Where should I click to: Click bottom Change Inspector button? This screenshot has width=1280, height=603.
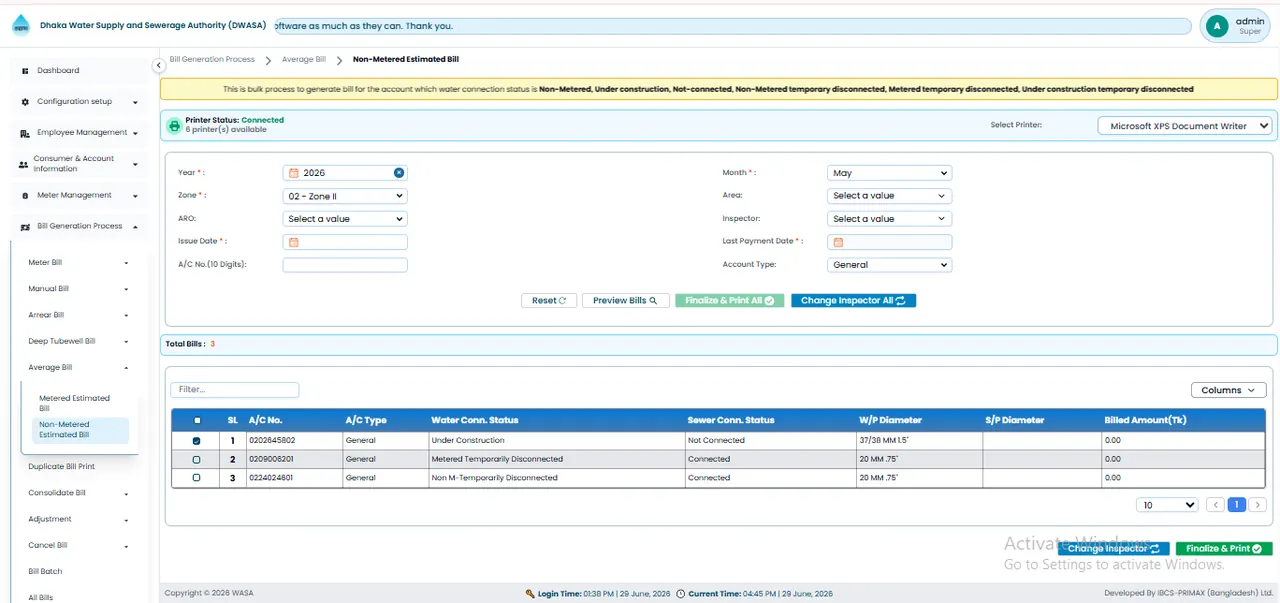pos(1113,549)
